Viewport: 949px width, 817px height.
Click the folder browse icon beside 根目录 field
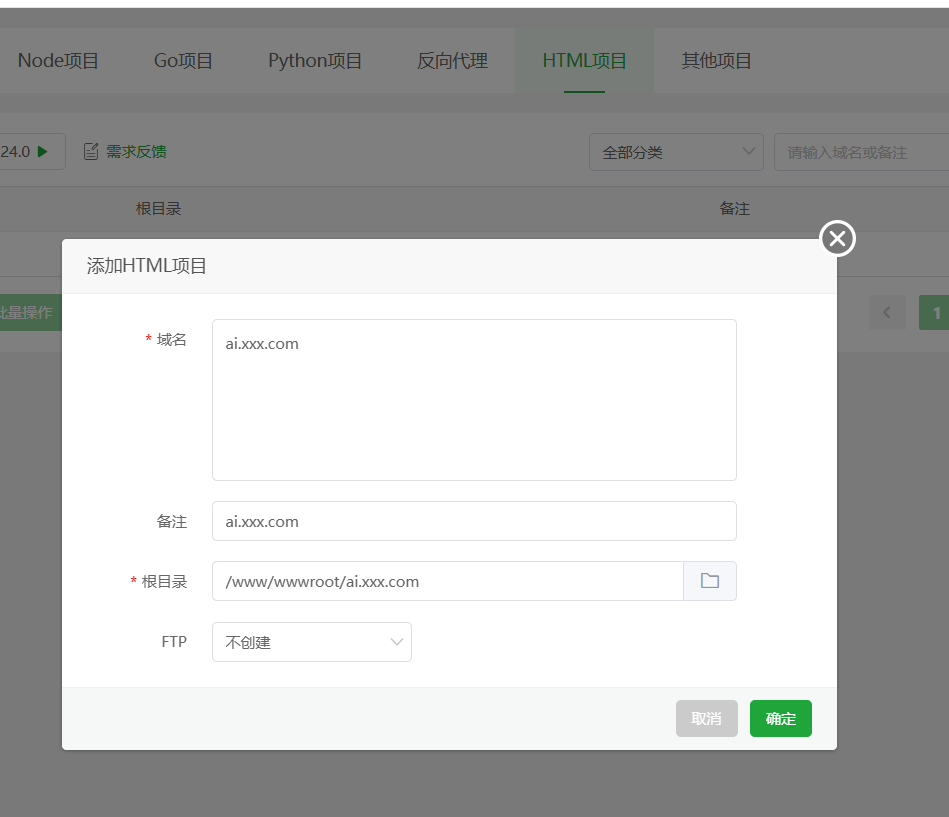tap(710, 580)
